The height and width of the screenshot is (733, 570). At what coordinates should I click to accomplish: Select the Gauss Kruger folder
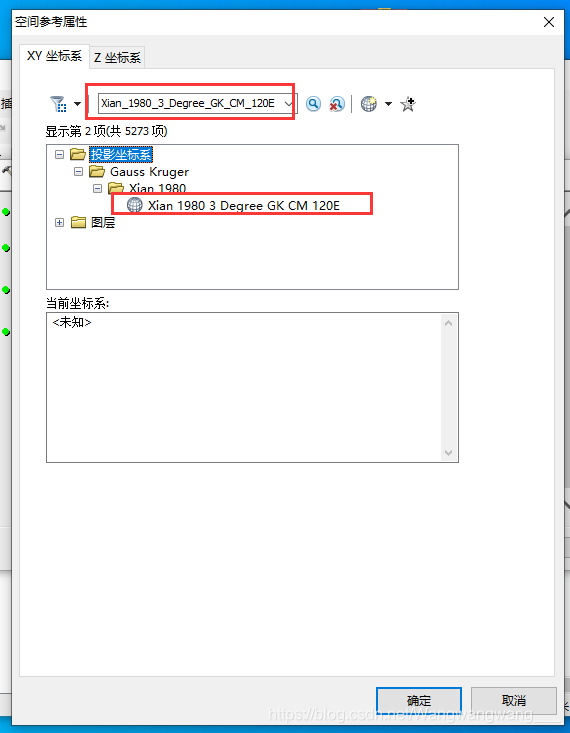149,172
